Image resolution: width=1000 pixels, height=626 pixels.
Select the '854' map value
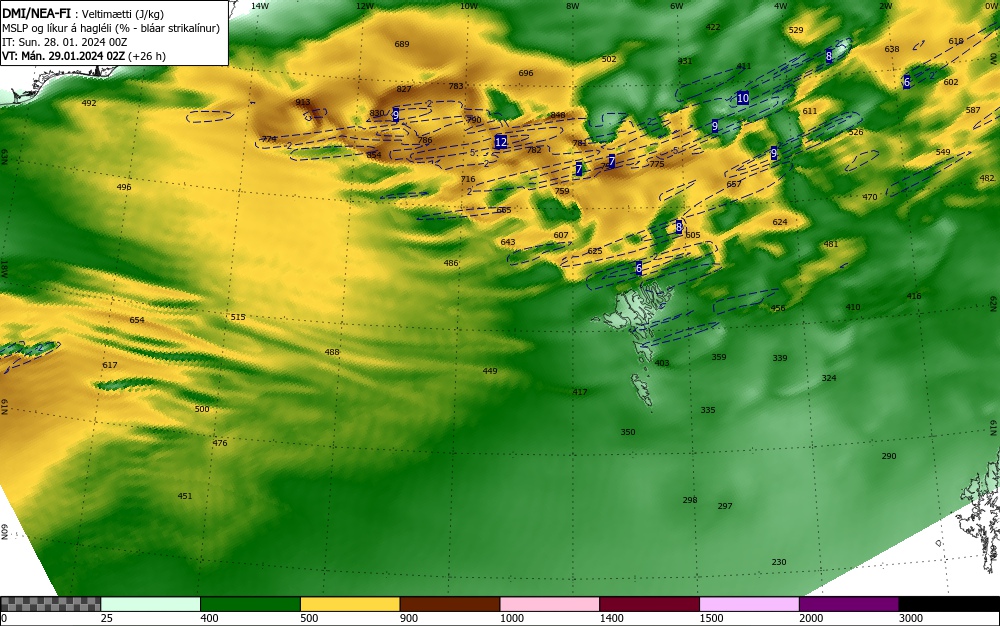click(374, 155)
